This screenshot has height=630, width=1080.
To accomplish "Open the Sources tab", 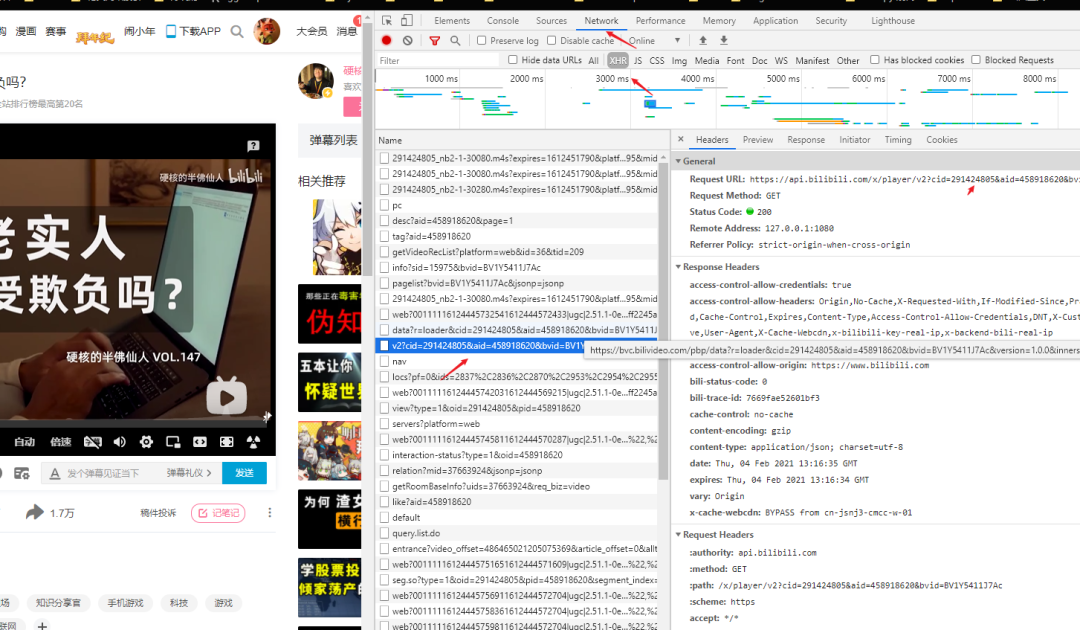I will 551,21.
